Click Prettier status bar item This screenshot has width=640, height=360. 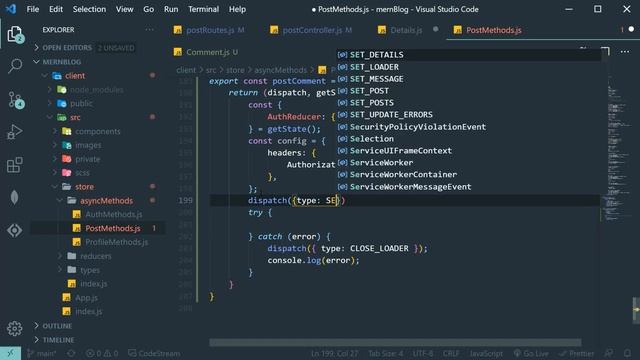577,353
